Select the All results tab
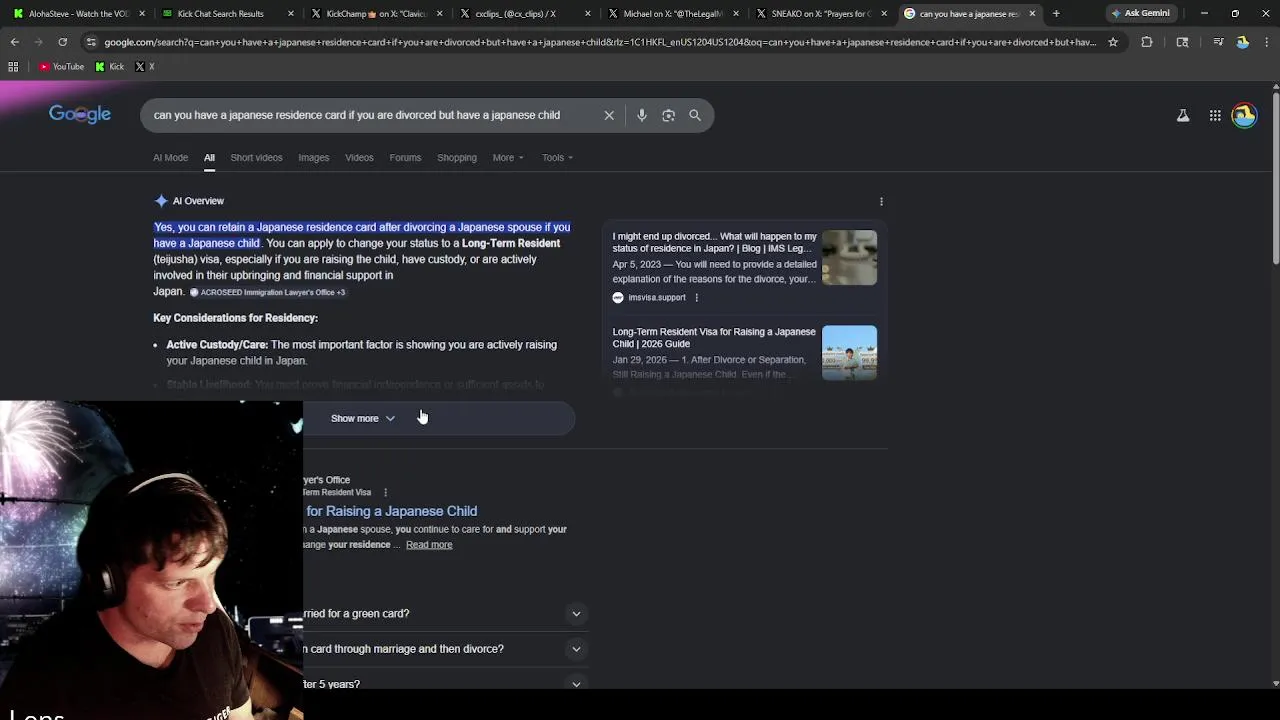Viewport: 1280px width, 720px height. 209,157
